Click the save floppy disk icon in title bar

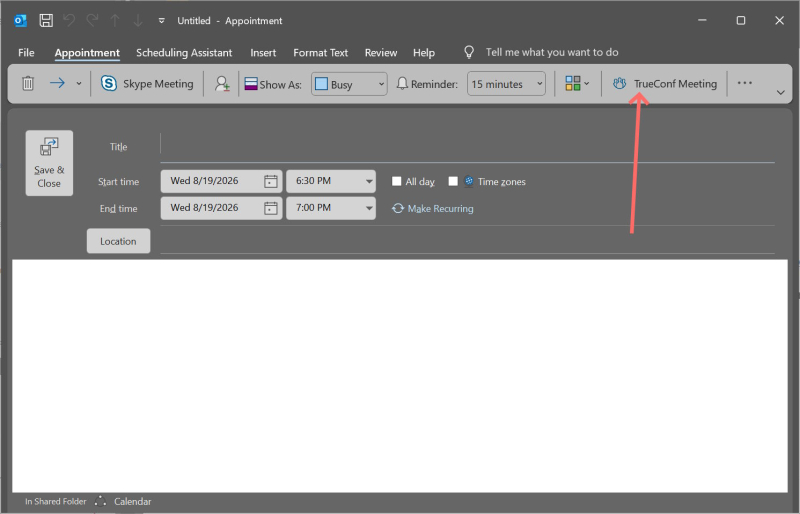click(x=46, y=21)
